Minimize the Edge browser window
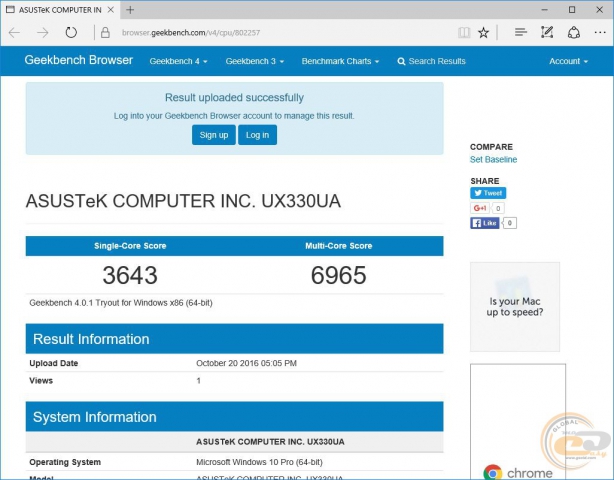 (x=544, y=10)
